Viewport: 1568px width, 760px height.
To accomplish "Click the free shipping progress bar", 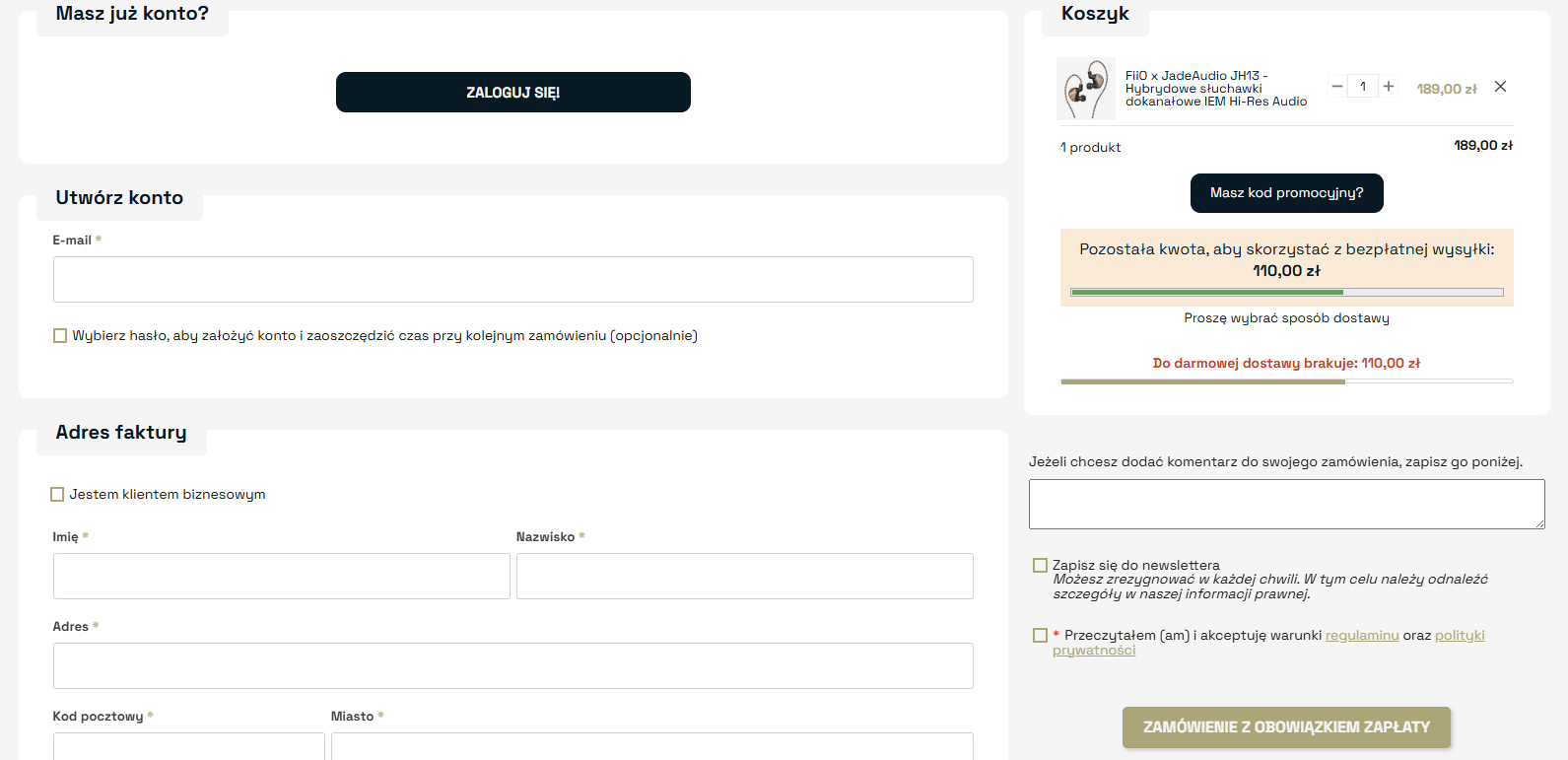I will [1286, 293].
